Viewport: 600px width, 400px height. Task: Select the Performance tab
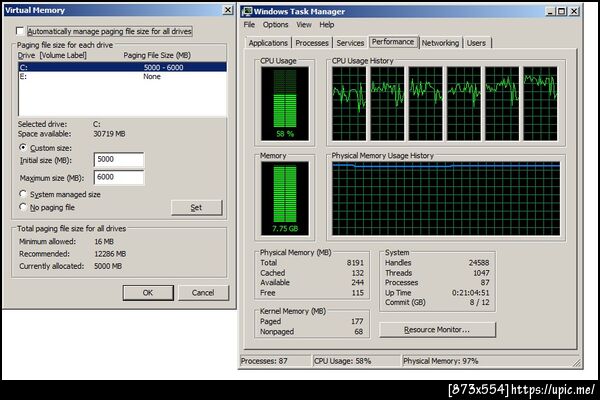coord(393,42)
